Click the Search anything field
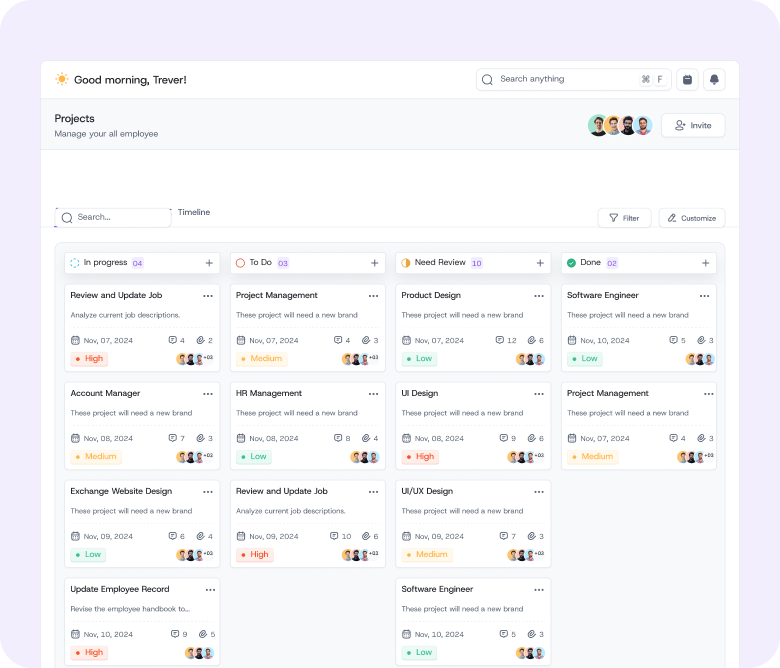Viewport: 780px width, 668px height. [x=565, y=79]
